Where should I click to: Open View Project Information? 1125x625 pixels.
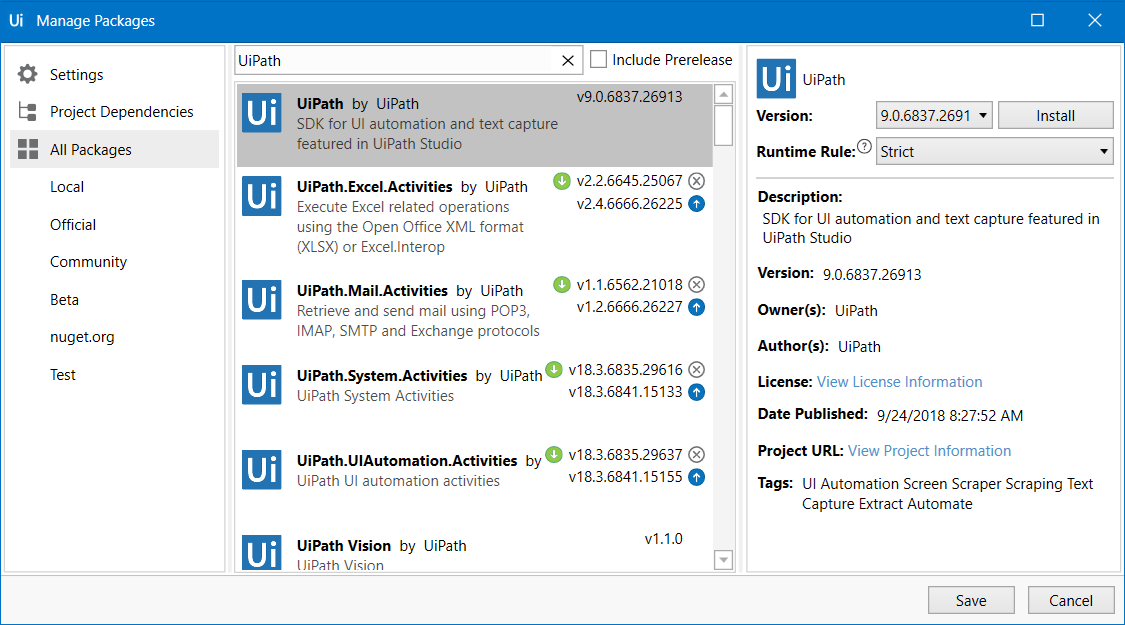pos(929,450)
